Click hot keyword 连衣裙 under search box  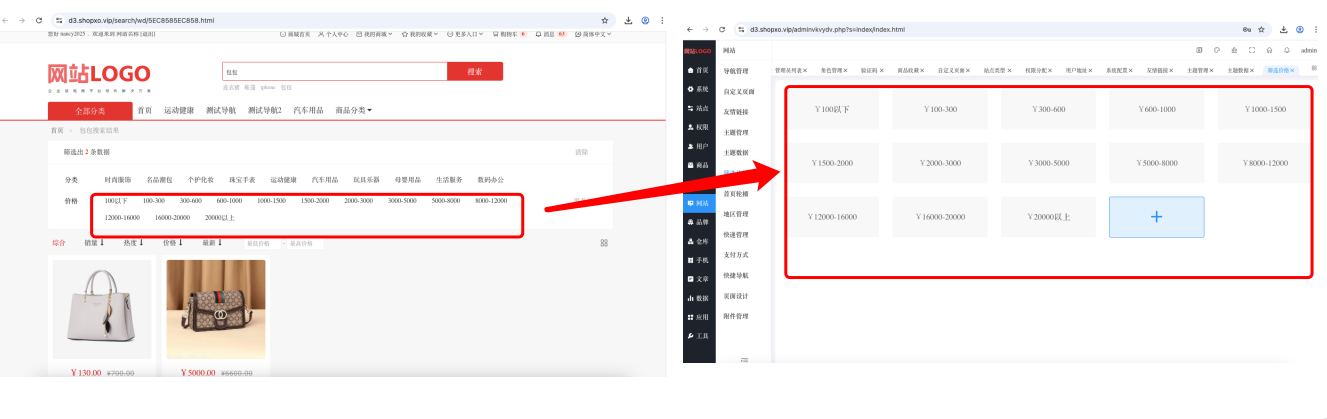click(x=231, y=88)
